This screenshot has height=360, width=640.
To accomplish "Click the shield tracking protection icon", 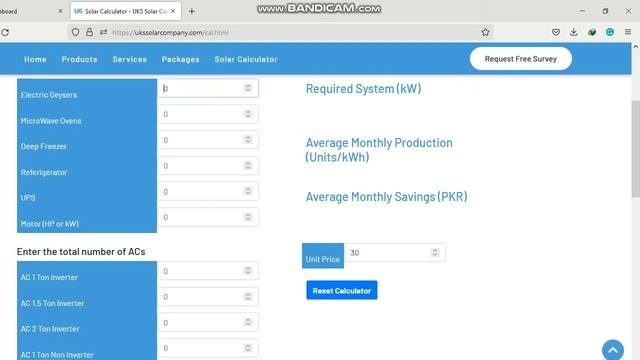I will (x=75, y=32).
